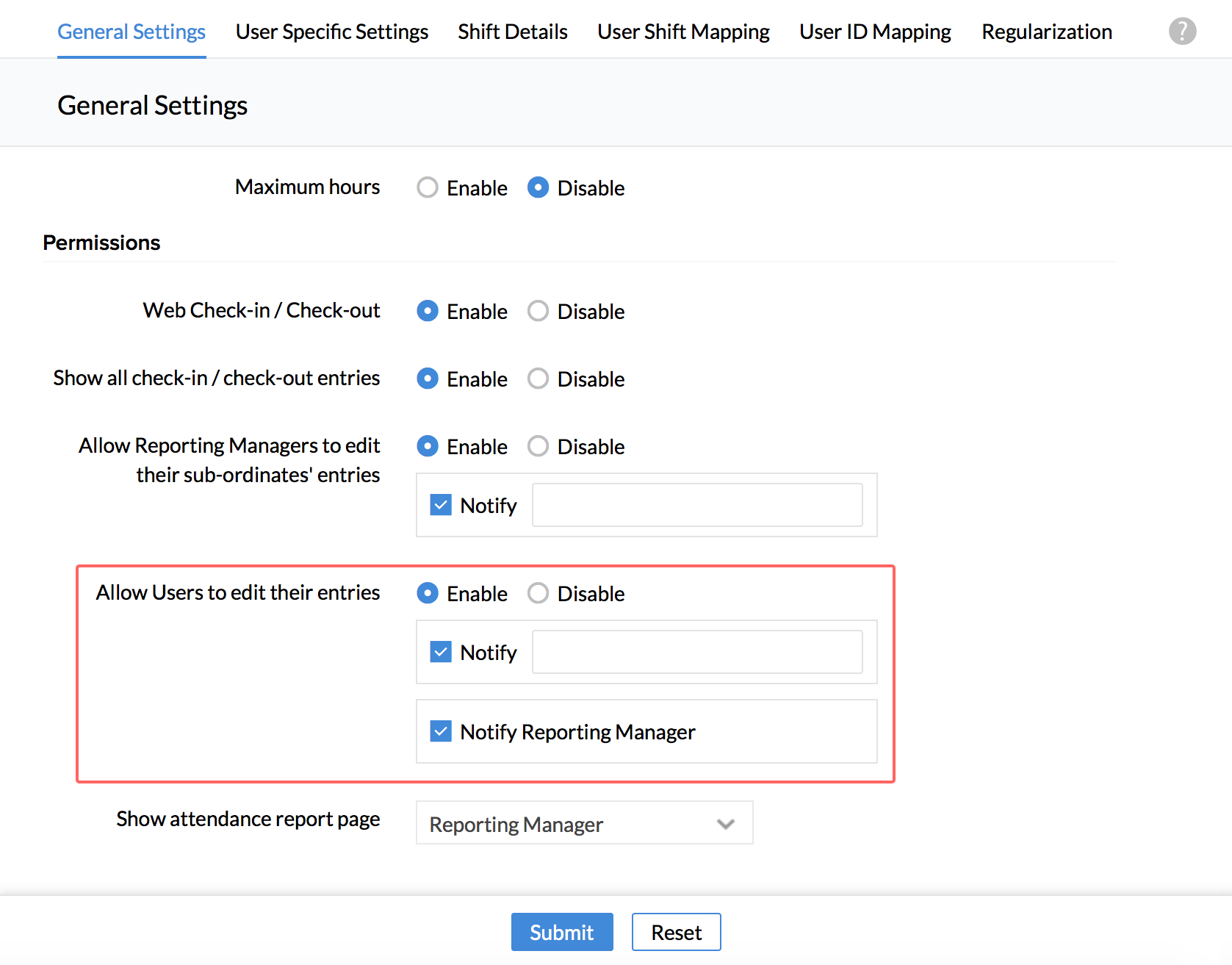Open the help question mark icon
This screenshot has width=1232, height=965.
tap(1182, 31)
